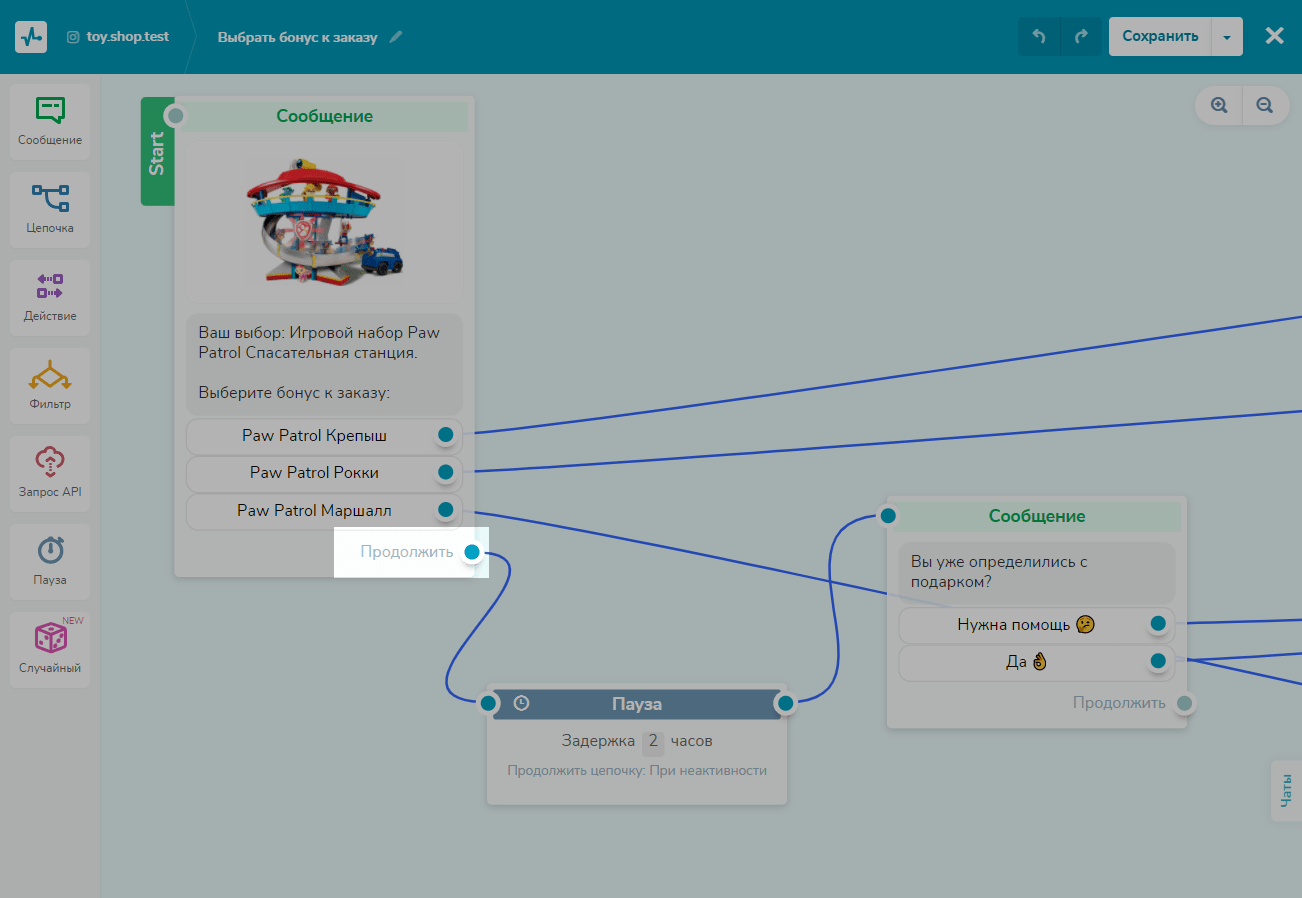The width and height of the screenshot is (1302, 898).
Task: Click the highlighted Продолжить connector dot
Action: pos(472,552)
